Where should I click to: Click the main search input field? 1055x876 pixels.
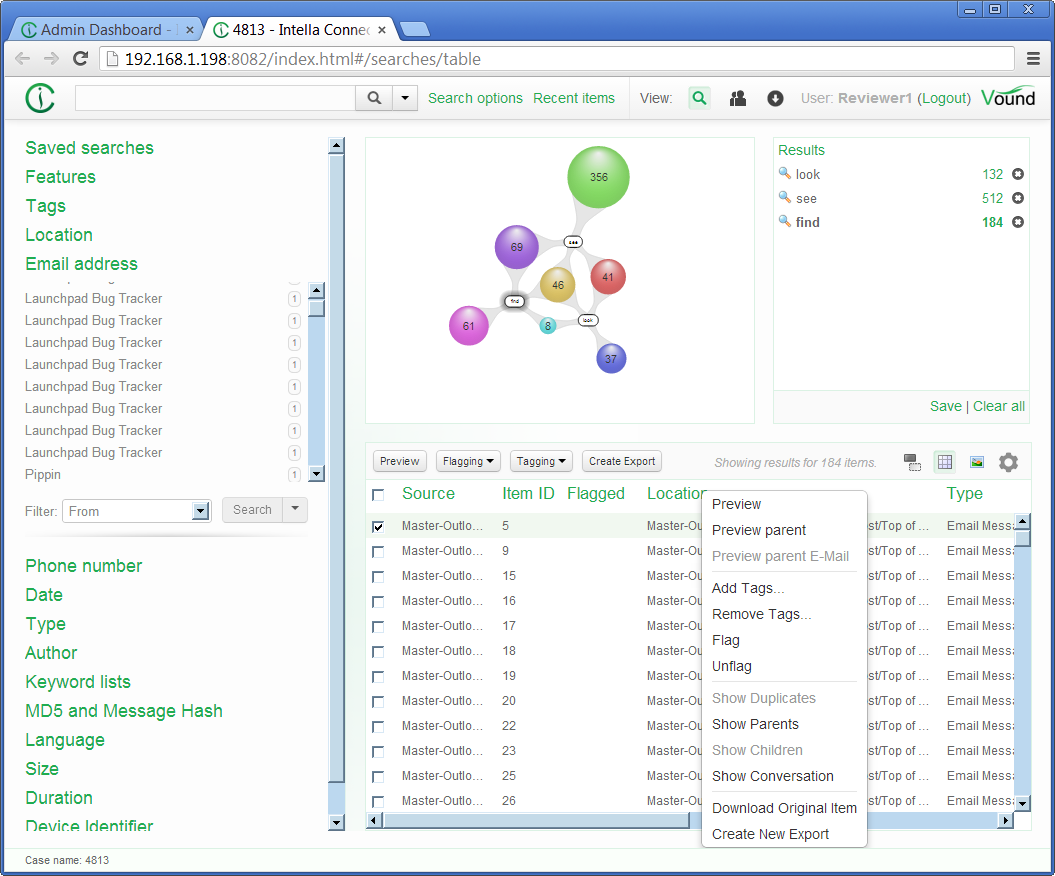[x=215, y=98]
